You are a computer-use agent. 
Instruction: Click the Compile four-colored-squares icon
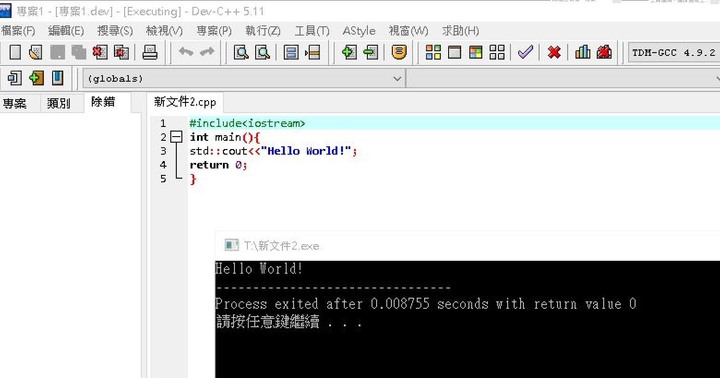click(x=433, y=52)
